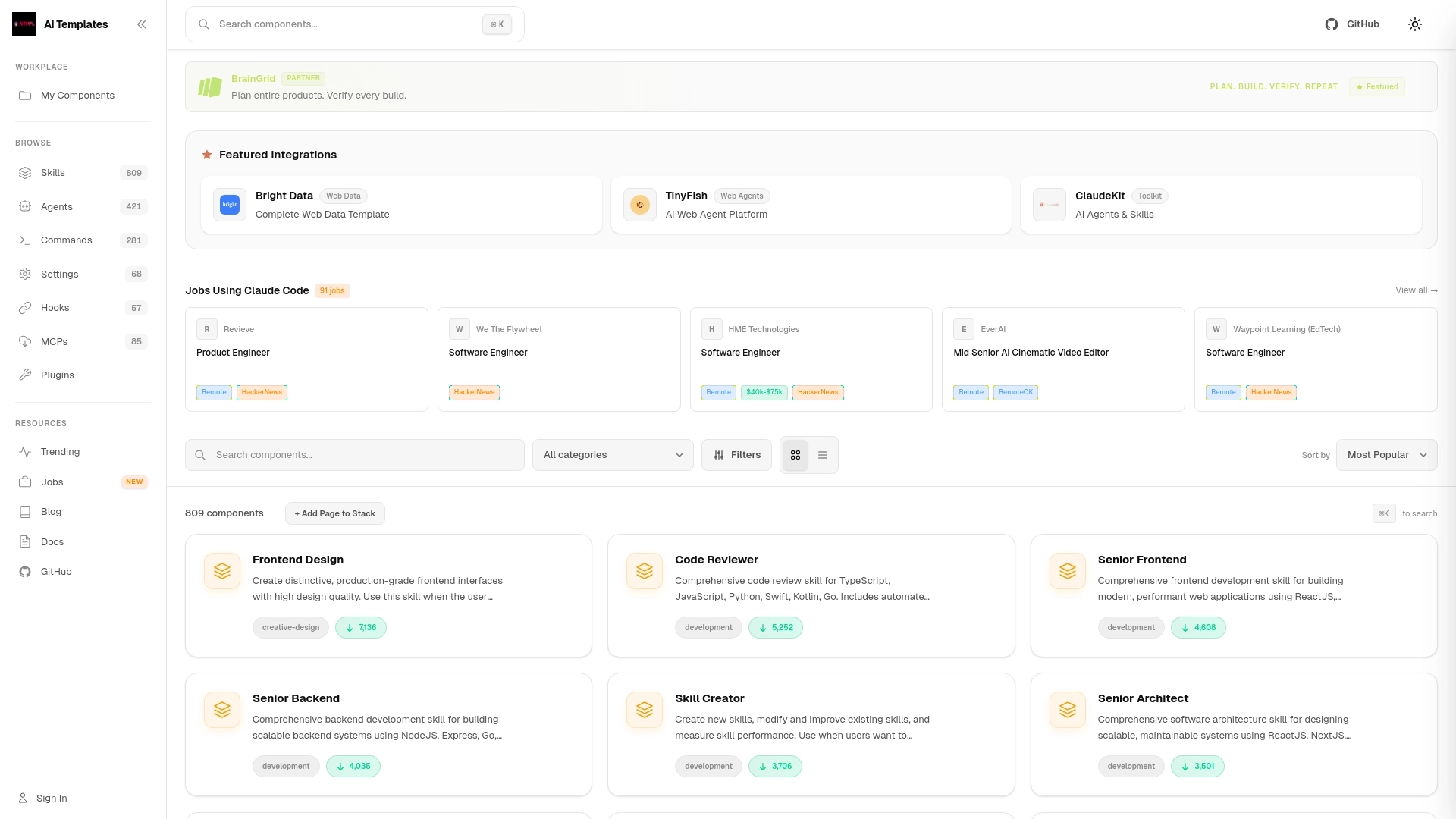The width and height of the screenshot is (1456, 819).
Task: Click View all jobs link
Action: tap(1416, 290)
